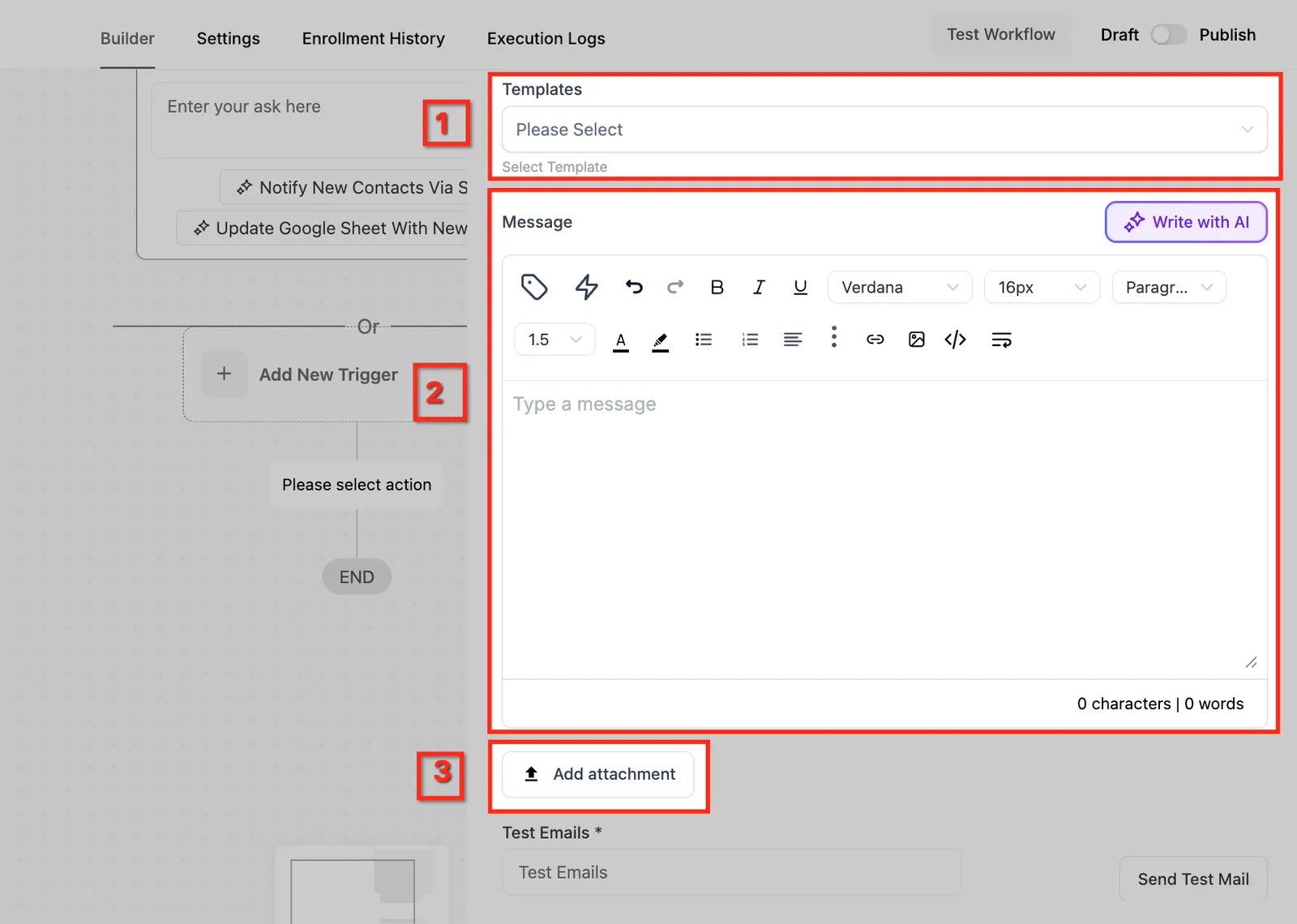The height and width of the screenshot is (924, 1297).
Task: Toggle the text wrap icon
Action: 1001,340
